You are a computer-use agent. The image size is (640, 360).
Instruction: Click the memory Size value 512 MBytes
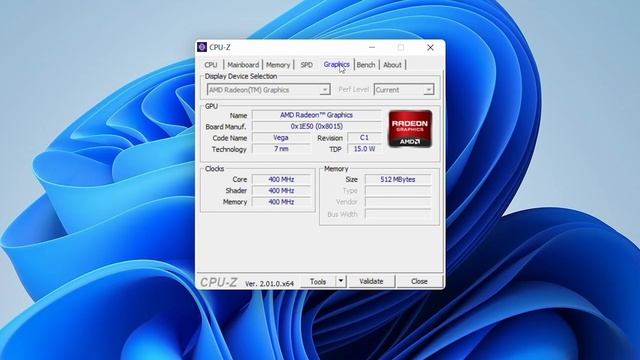398,179
